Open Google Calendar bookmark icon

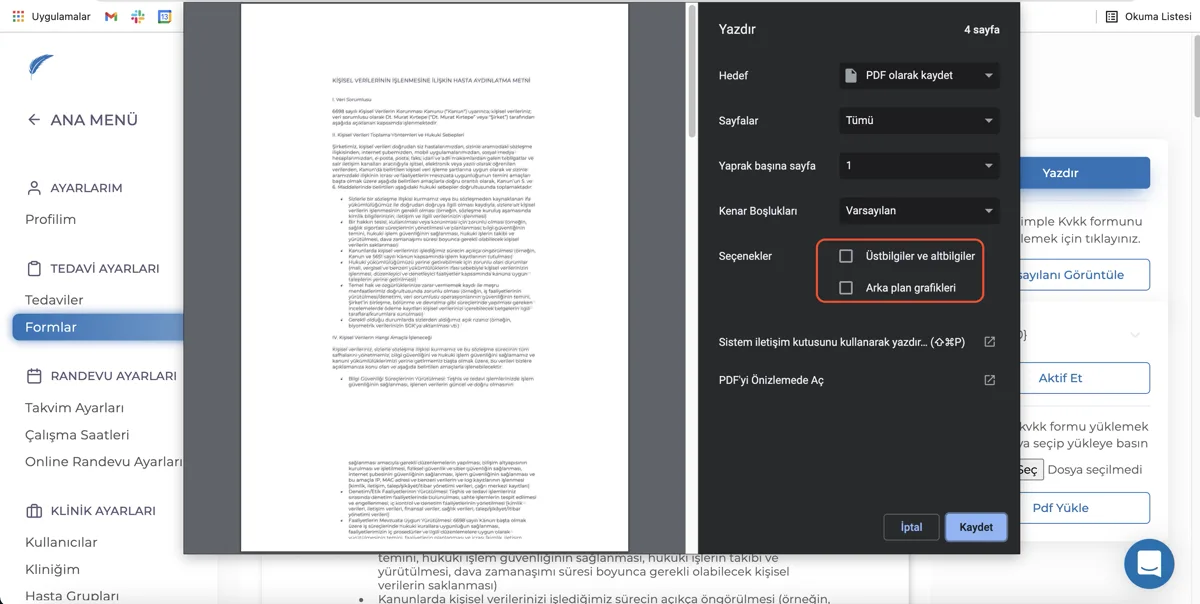[165, 17]
